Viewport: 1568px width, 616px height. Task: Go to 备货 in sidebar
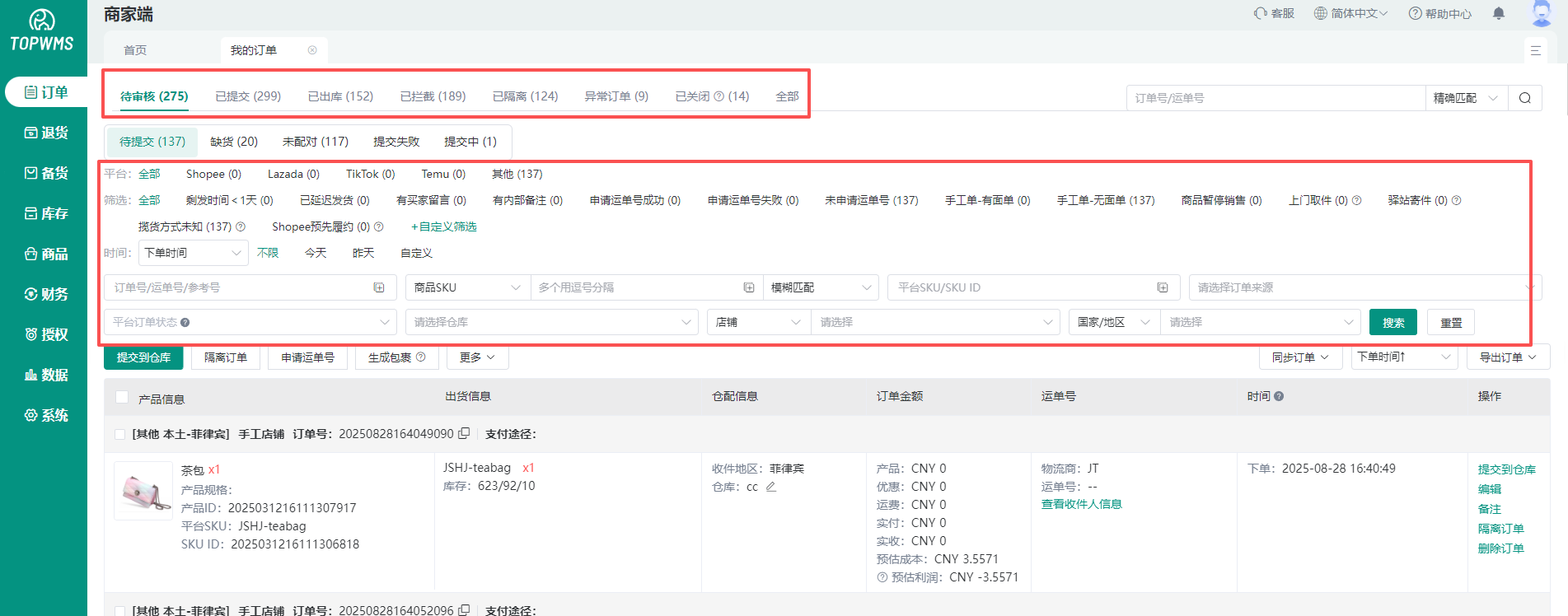tap(45, 173)
